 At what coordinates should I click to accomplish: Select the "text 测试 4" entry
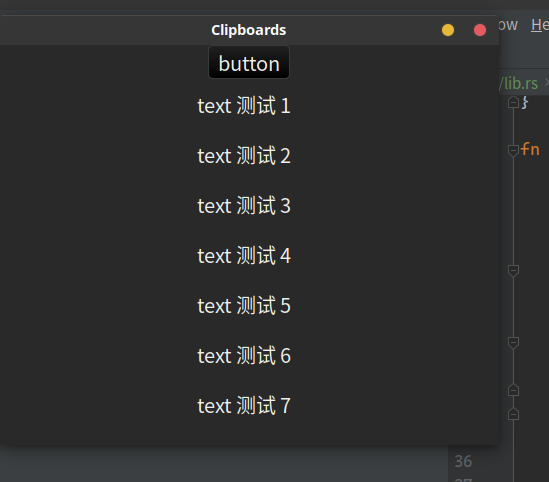point(244,256)
